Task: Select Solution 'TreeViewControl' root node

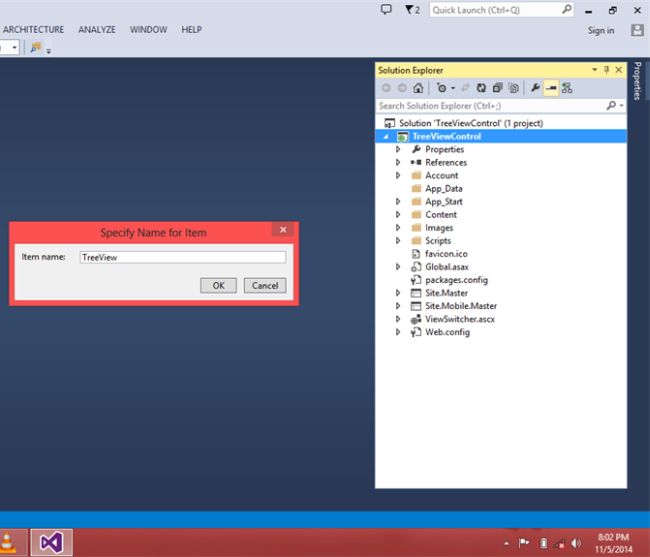Action: 471,123
